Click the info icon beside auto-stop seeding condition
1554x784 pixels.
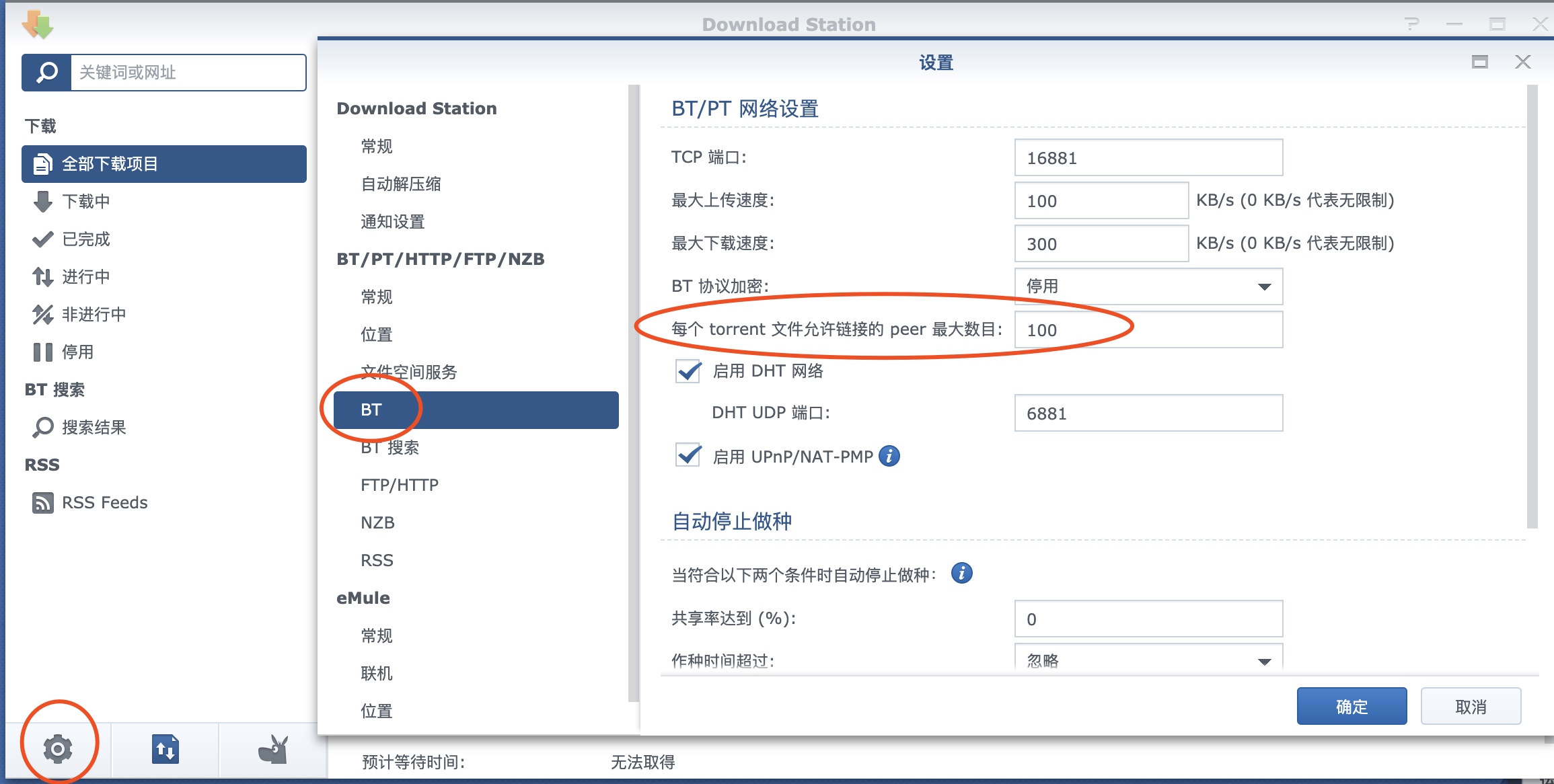[x=961, y=574]
